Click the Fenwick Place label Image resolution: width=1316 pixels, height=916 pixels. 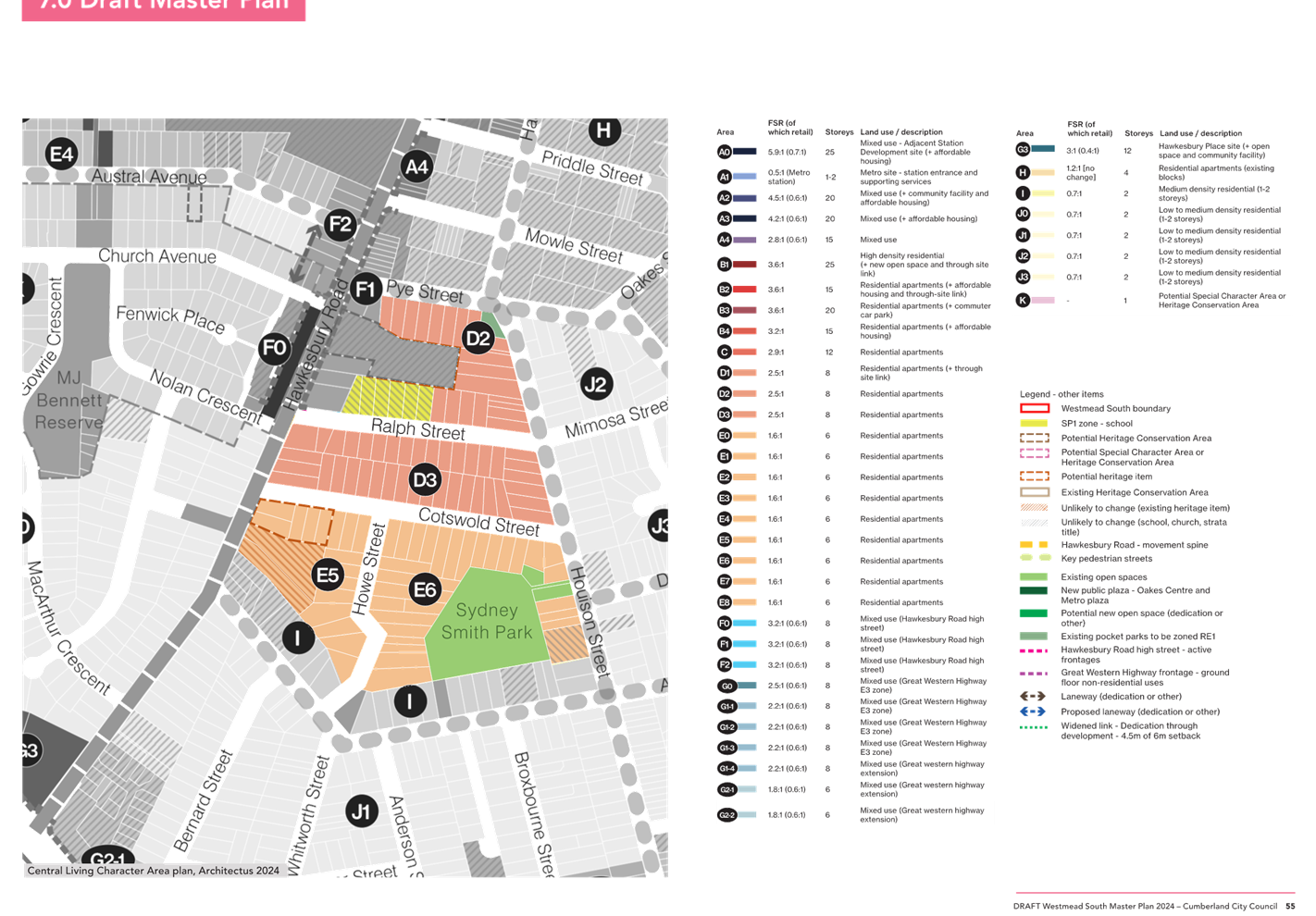coord(170,319)
